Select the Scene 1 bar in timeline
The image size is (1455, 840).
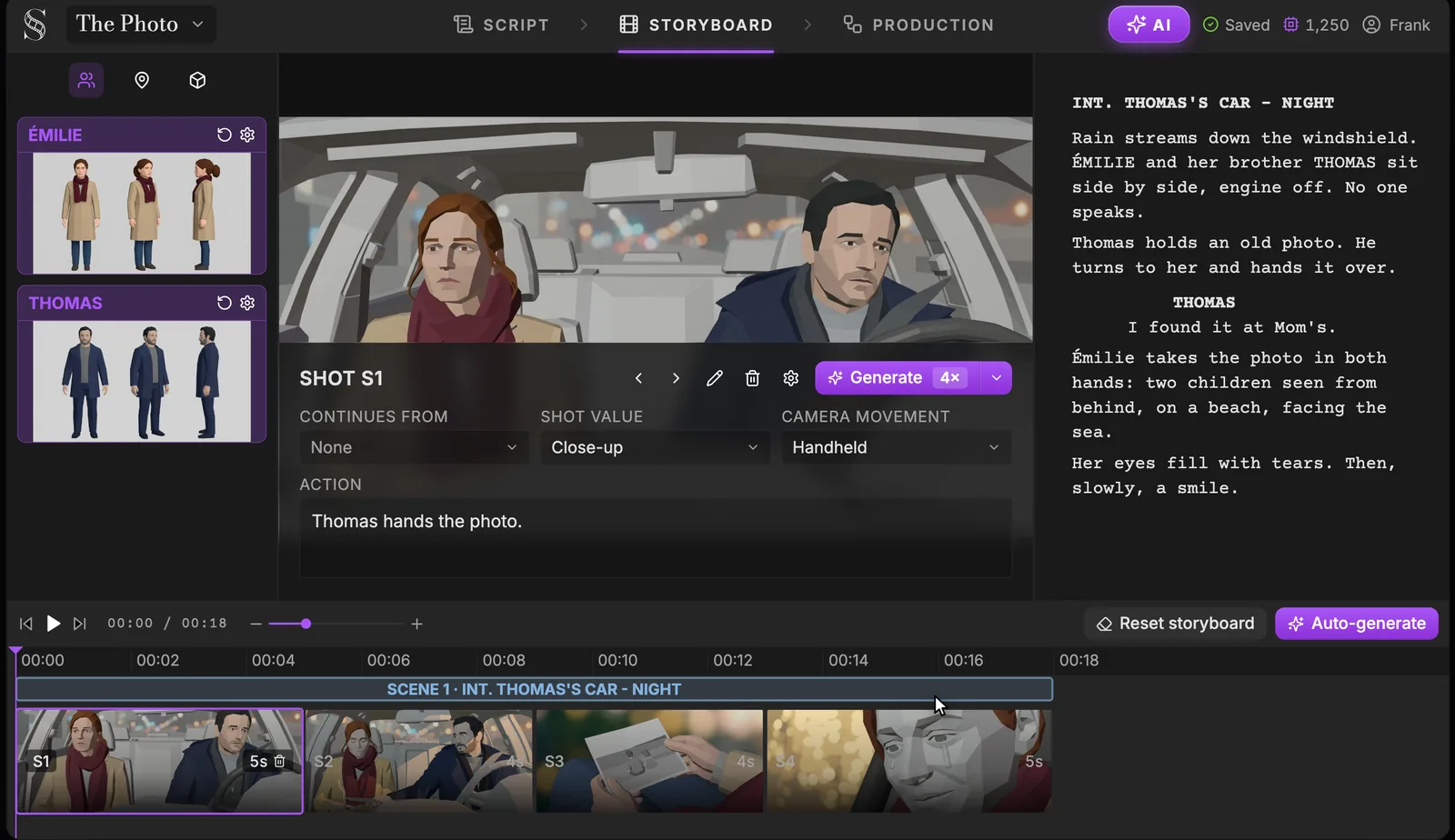pos(534,689)
